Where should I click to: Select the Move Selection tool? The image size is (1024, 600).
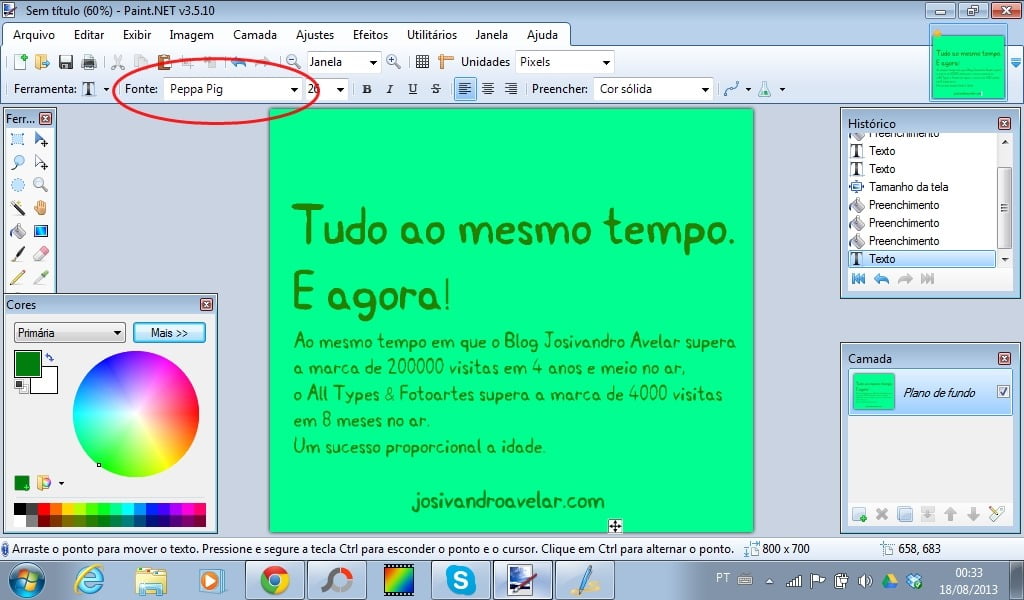tap(40, 162)
